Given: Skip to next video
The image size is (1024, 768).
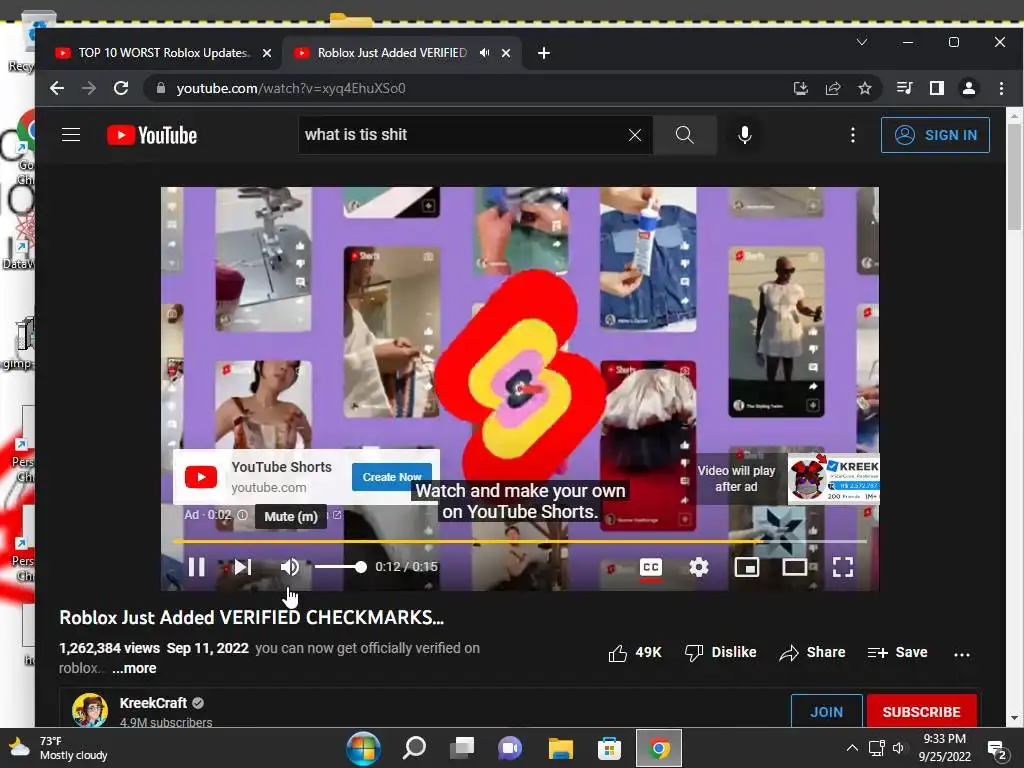Looking at the screenshot, I should (x=243, y=567).
